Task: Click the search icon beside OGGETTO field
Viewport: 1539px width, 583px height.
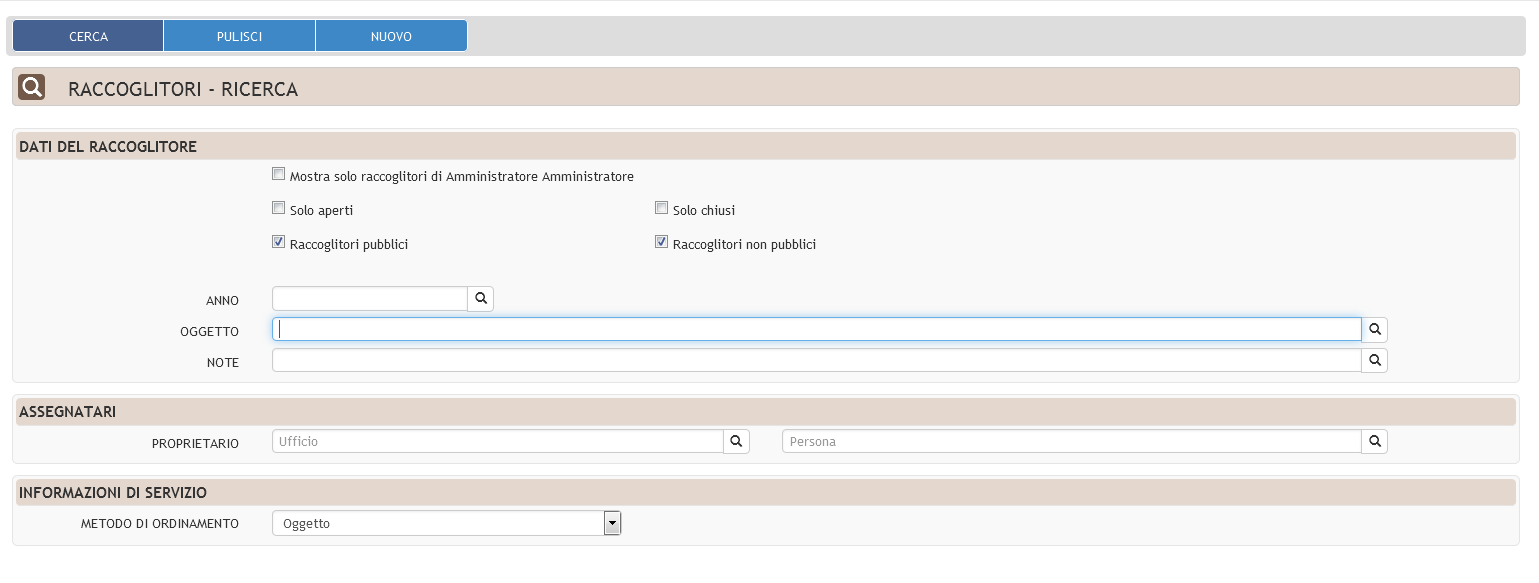Action: [1375, 330]
